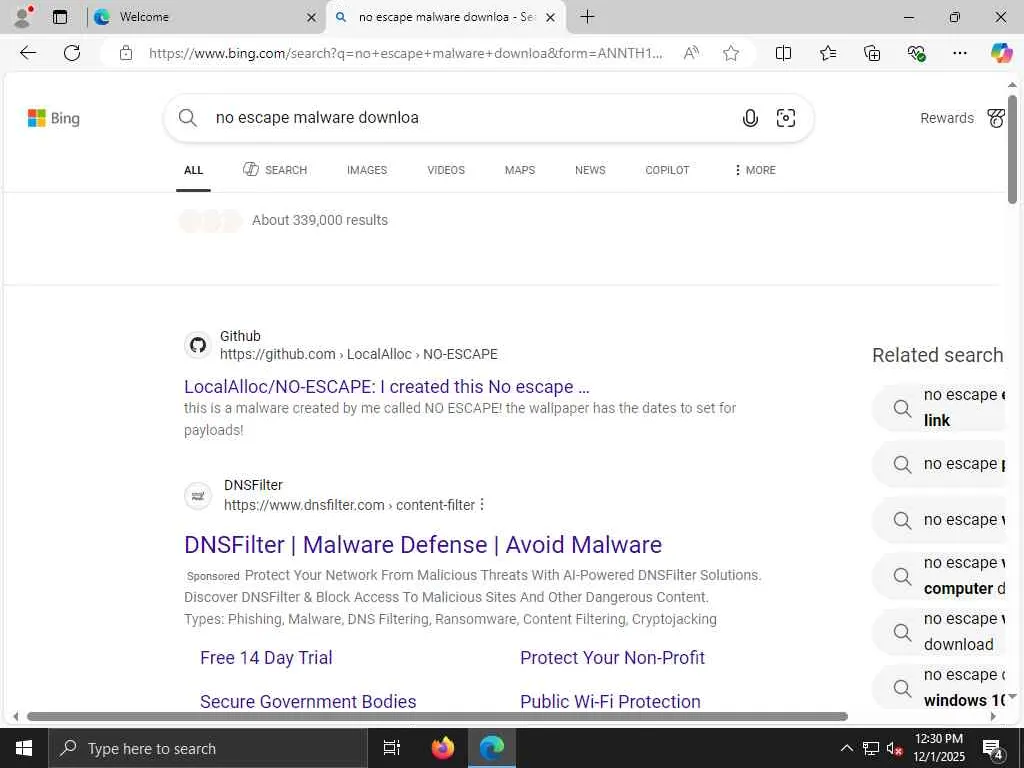Select the ALL results tab
The width and height of the screenshot is (1024, 768).
193,170
